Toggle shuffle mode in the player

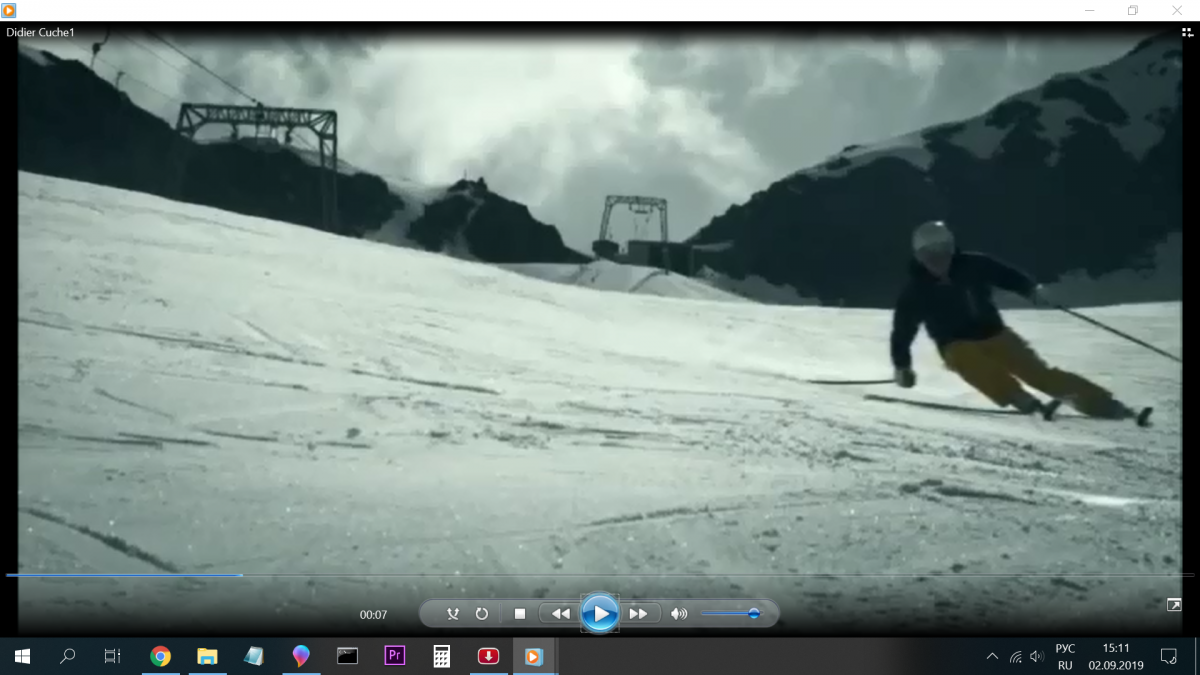(453, 614)
